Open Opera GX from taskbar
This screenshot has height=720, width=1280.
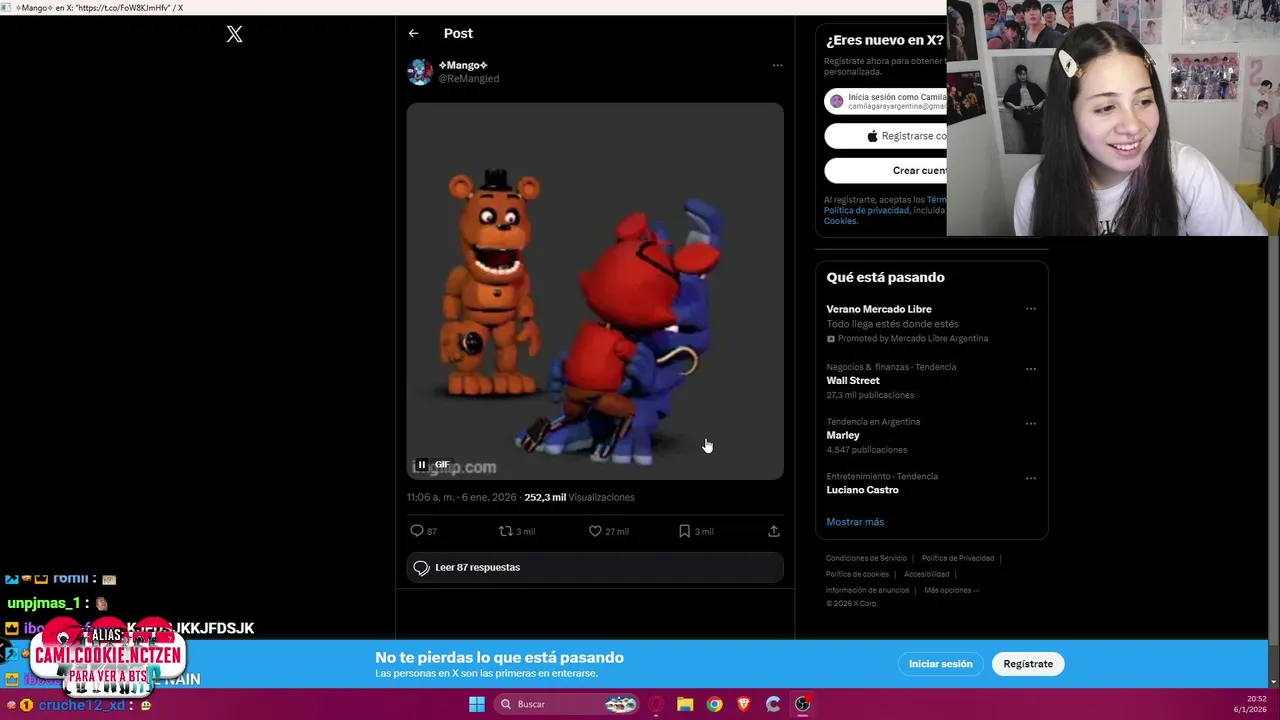click(x=656, y=704)
